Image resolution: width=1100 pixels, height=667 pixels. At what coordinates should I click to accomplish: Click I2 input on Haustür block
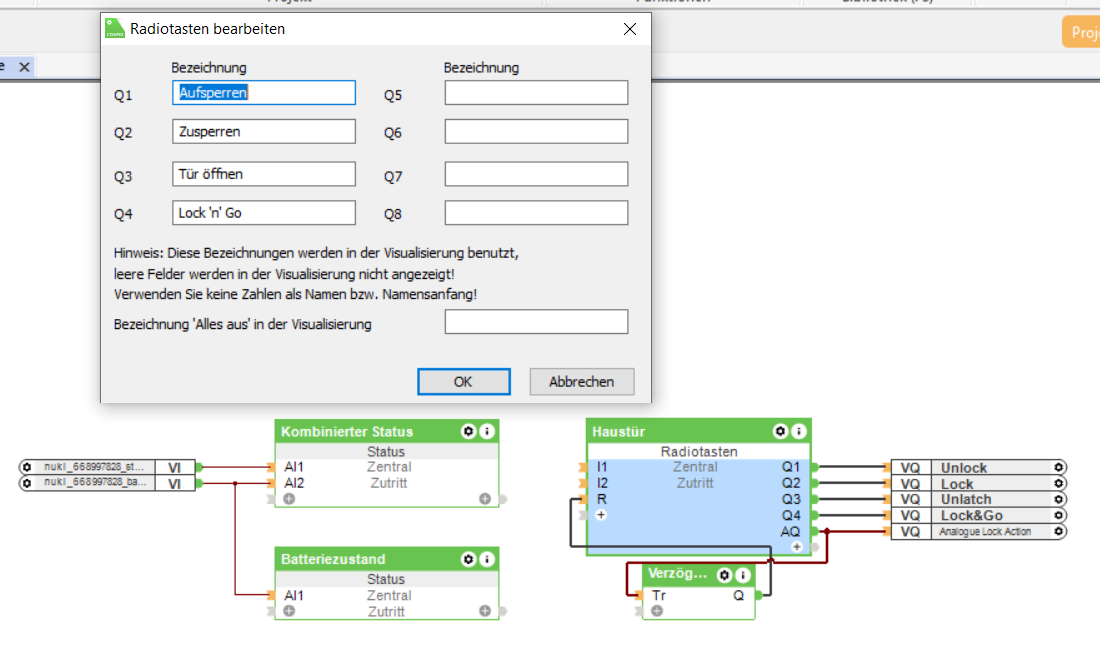(x=602, y=483)
